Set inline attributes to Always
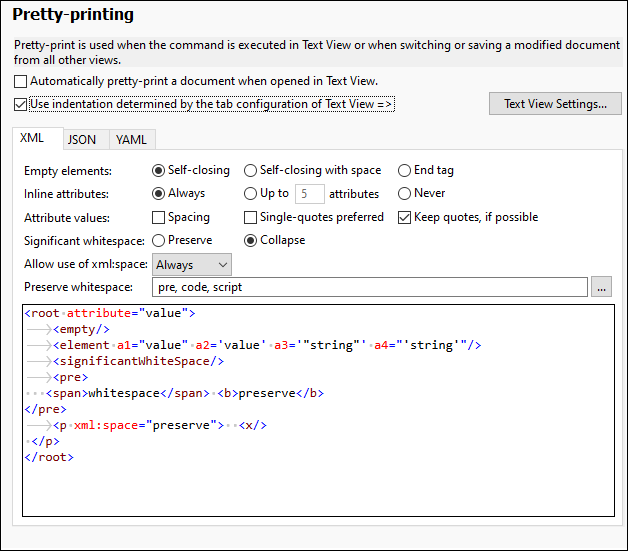628x551 pixels. click(158, 193)
